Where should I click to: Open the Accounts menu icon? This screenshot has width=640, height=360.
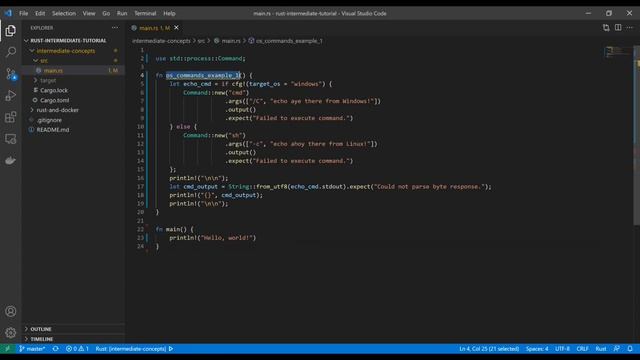click(11, 311)
